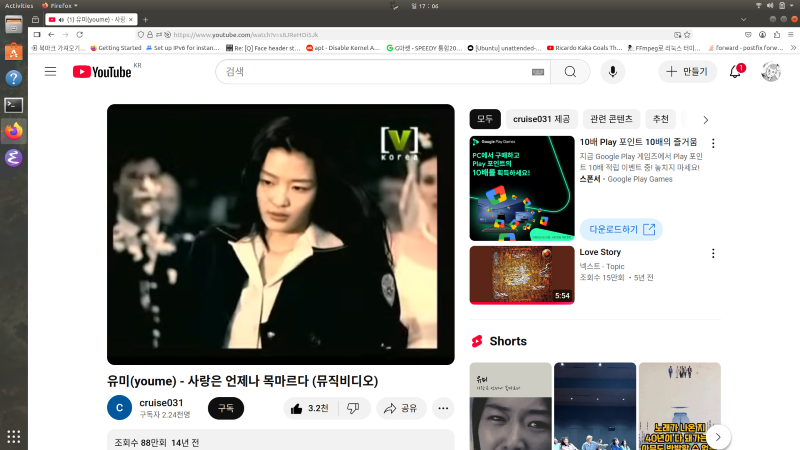This screenshot has height=450, width=800.
Task: Open the Love Story video thumbnail
Action: [x=522, y=275]
